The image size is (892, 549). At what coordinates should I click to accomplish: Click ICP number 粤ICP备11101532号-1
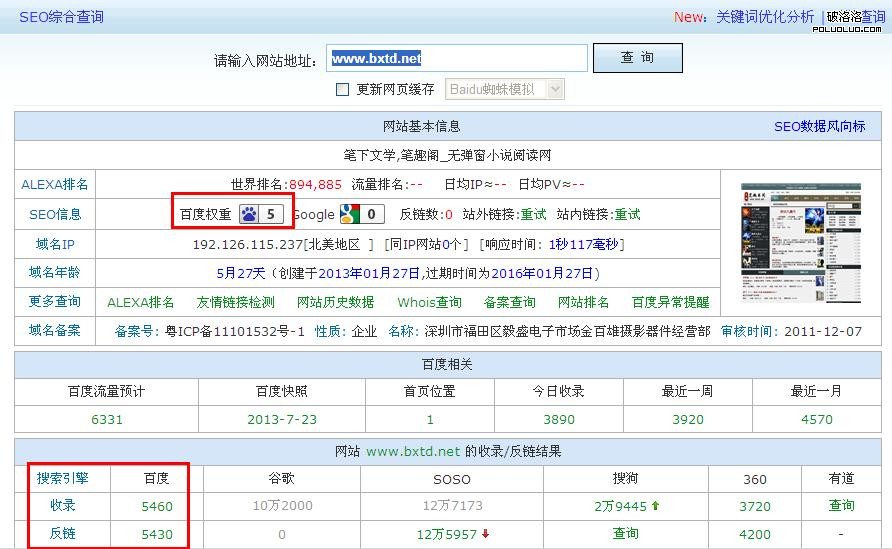pyautogui.click(x=235, y=331)
